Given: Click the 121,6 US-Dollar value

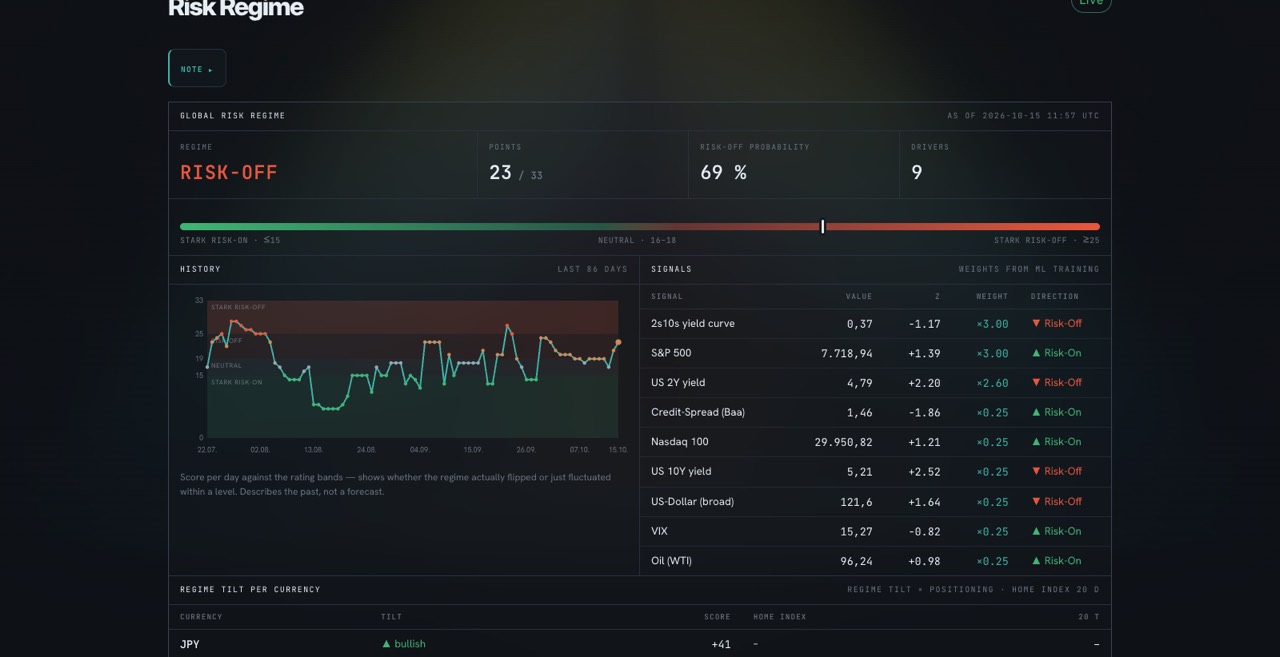Looking at the screenshot, I should tap(860, 502).
